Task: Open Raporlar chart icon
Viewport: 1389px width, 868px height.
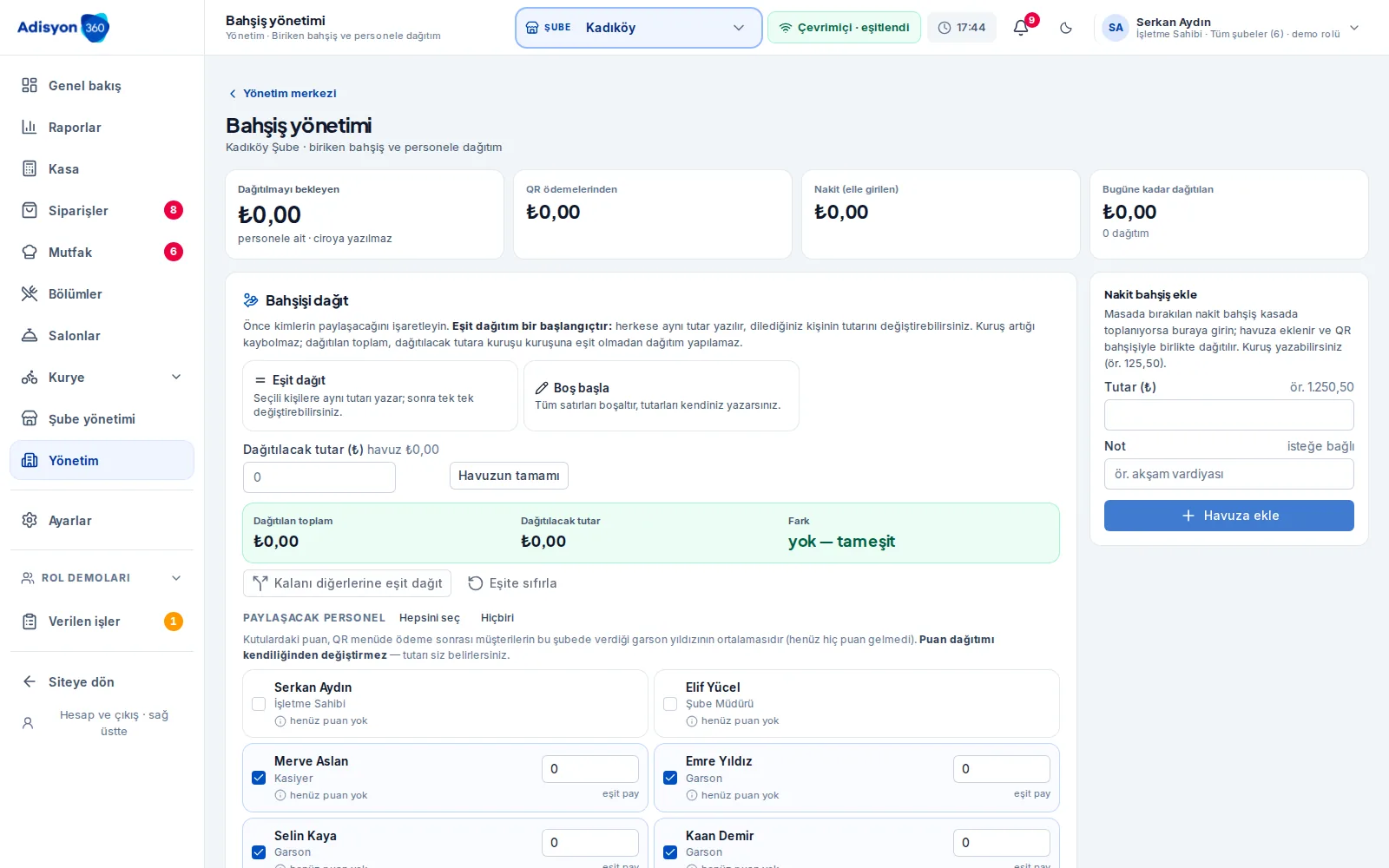Action: coord(30,127)
